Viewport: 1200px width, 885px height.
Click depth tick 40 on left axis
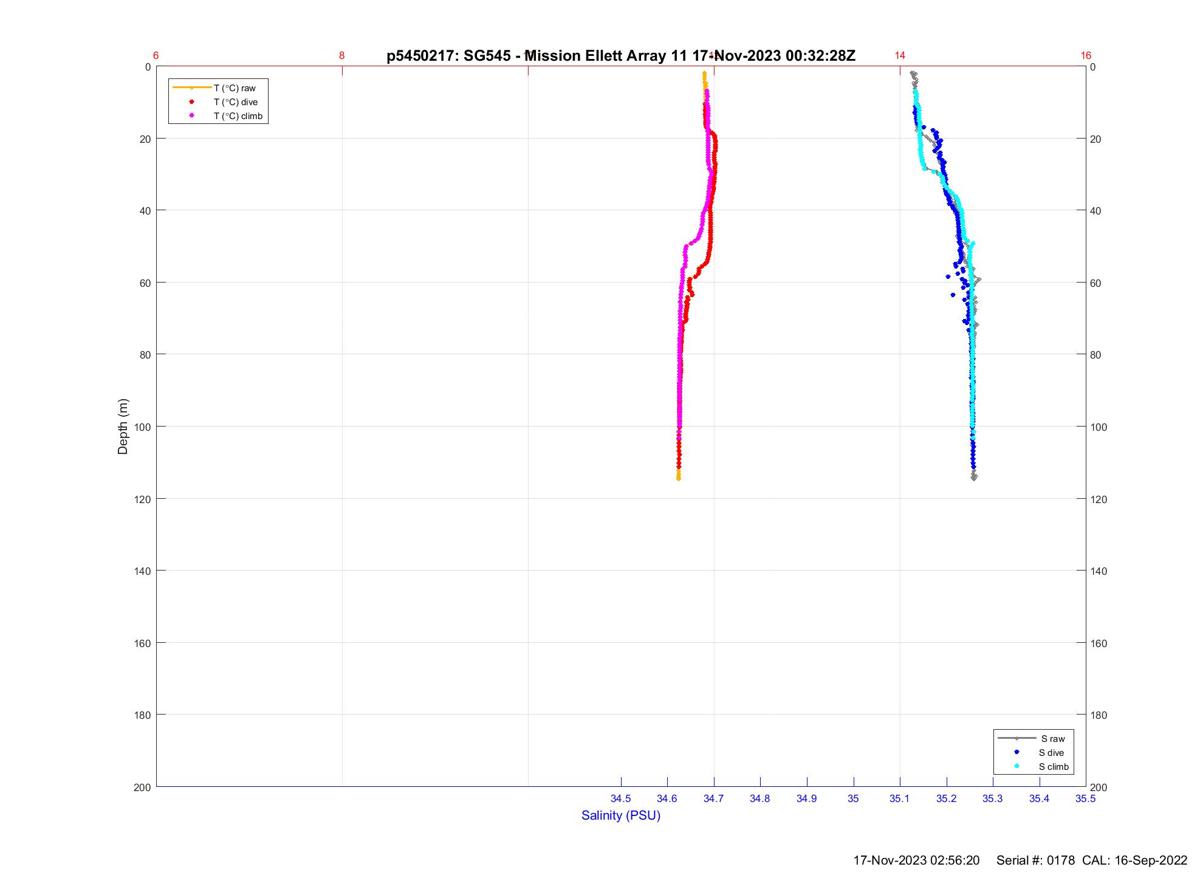[x=145, y=211]
